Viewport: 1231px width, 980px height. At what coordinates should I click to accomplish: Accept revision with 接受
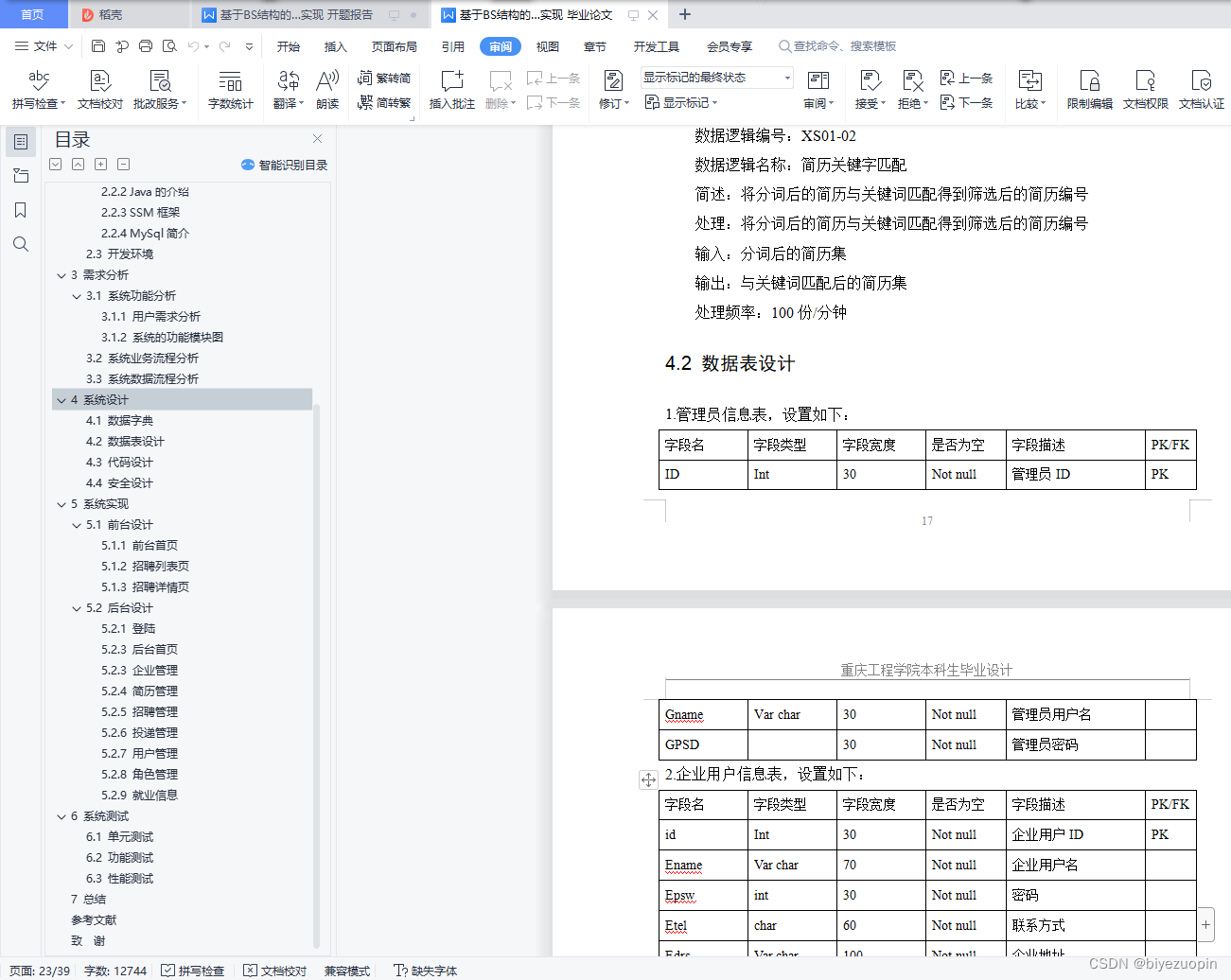pyautogui.click(x=870, y=90)
